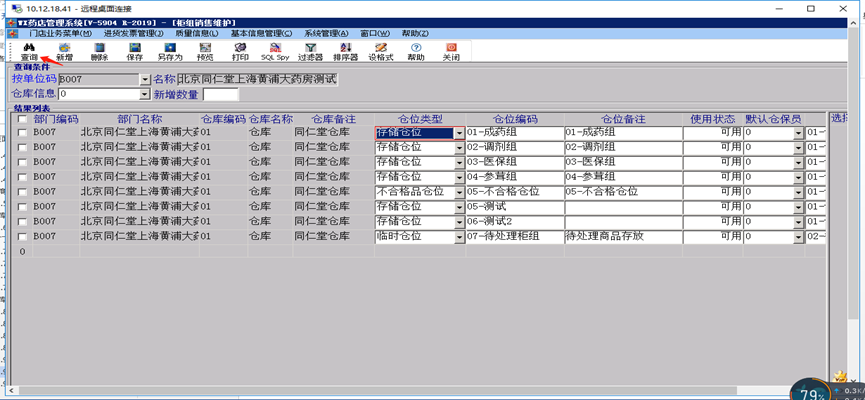Viewport: 865px width, 400px height.
Task: Click the 仓位编码 column header
Action: [515, 119]
